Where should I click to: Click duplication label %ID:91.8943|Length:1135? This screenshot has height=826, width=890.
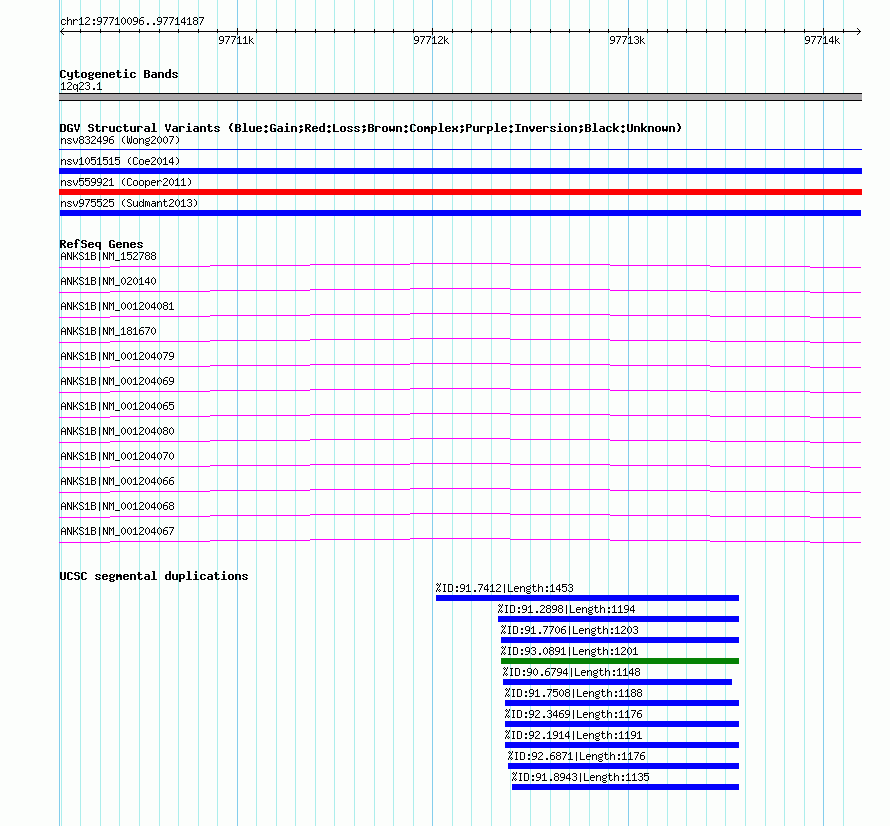point(581,777)
